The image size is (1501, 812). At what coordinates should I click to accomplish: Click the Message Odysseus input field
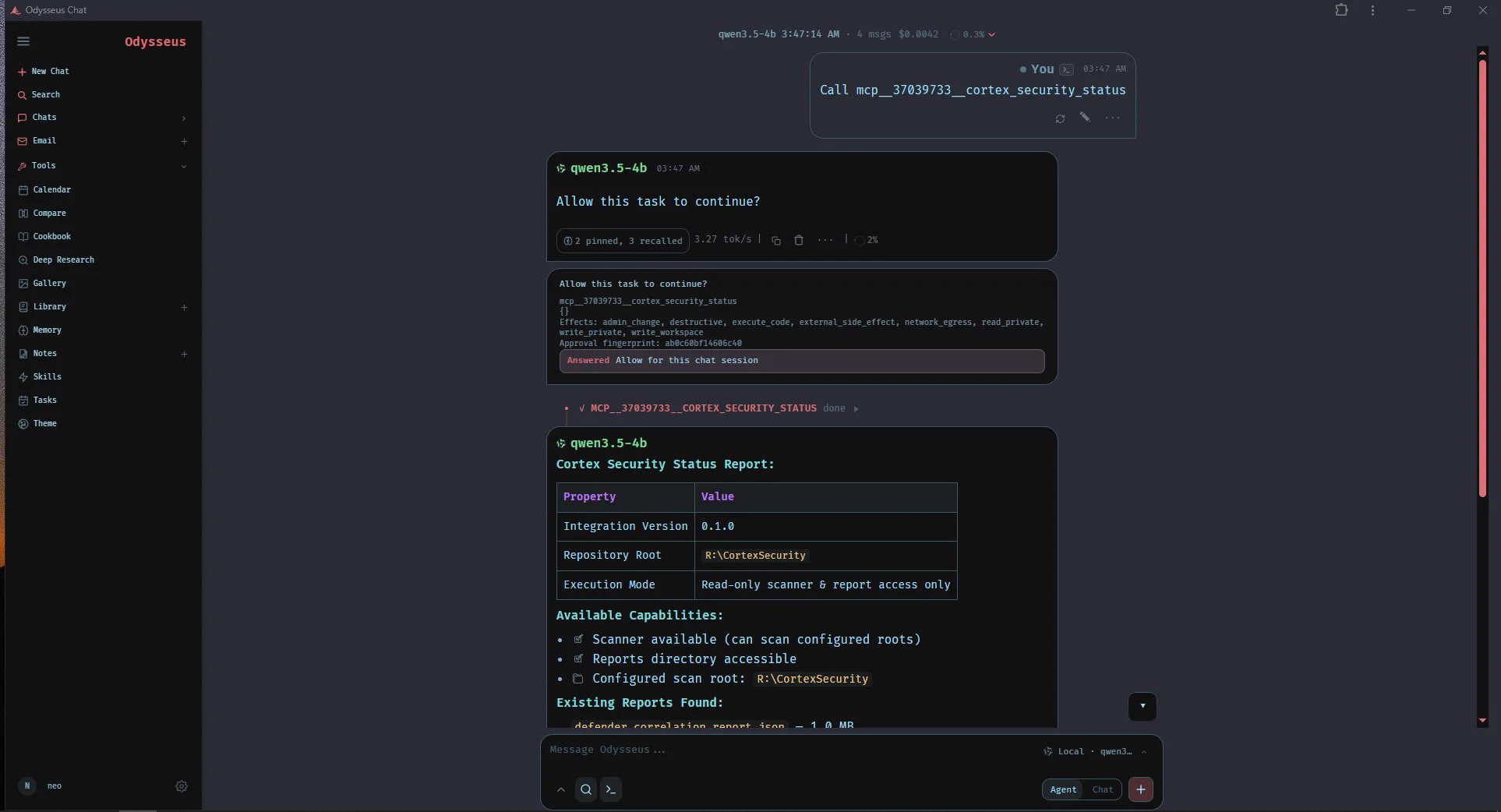click(787, 750)
